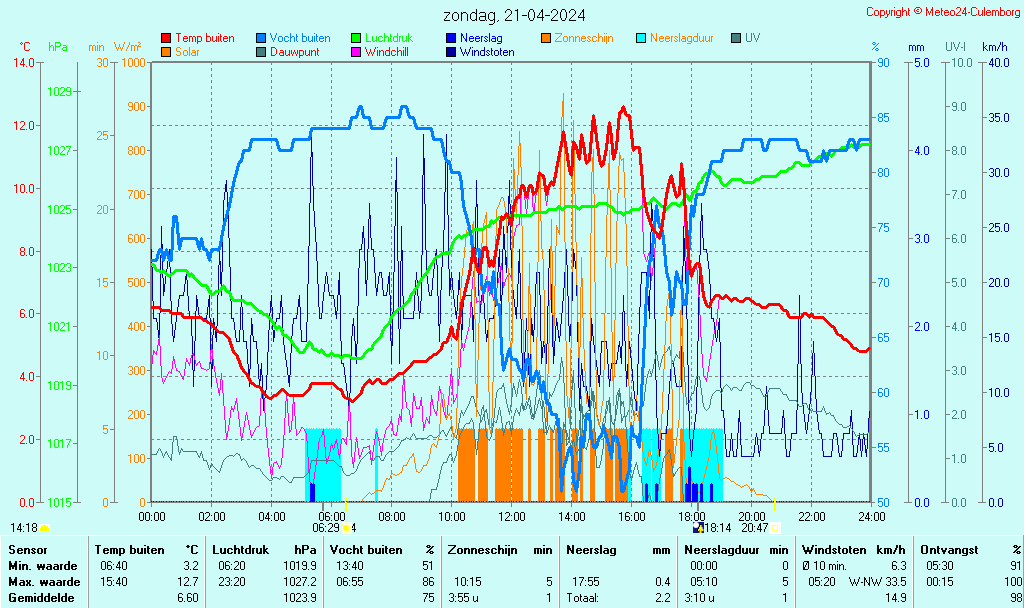Click the cyan Neerslagduur legend square
This screenshot has width=1026, height=608.
(641, 38)
